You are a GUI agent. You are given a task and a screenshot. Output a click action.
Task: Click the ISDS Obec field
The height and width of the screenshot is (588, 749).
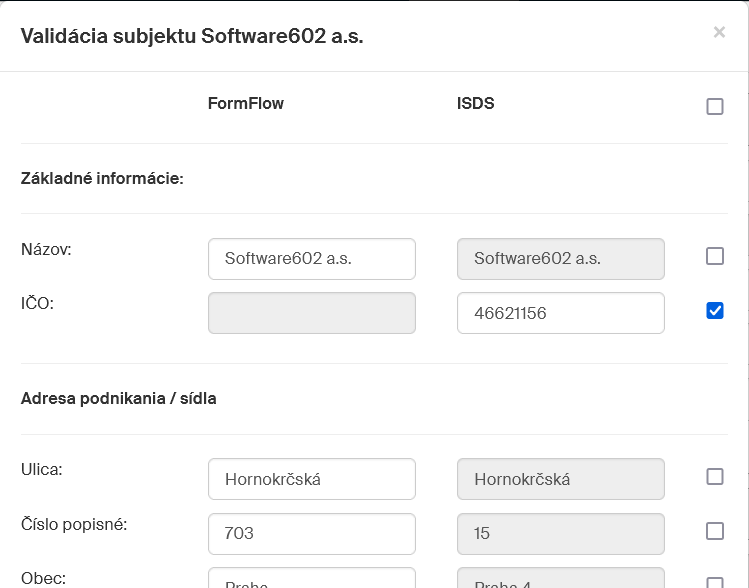click(x=561, y=579)
